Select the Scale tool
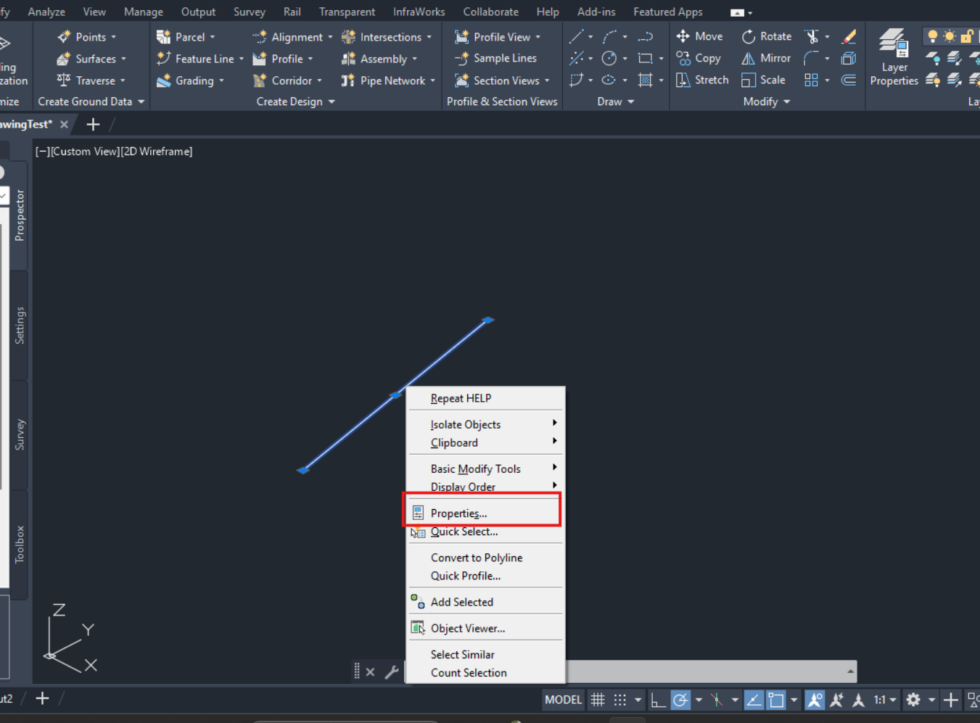This screenshot has width=980, height=723. [764, 80]
